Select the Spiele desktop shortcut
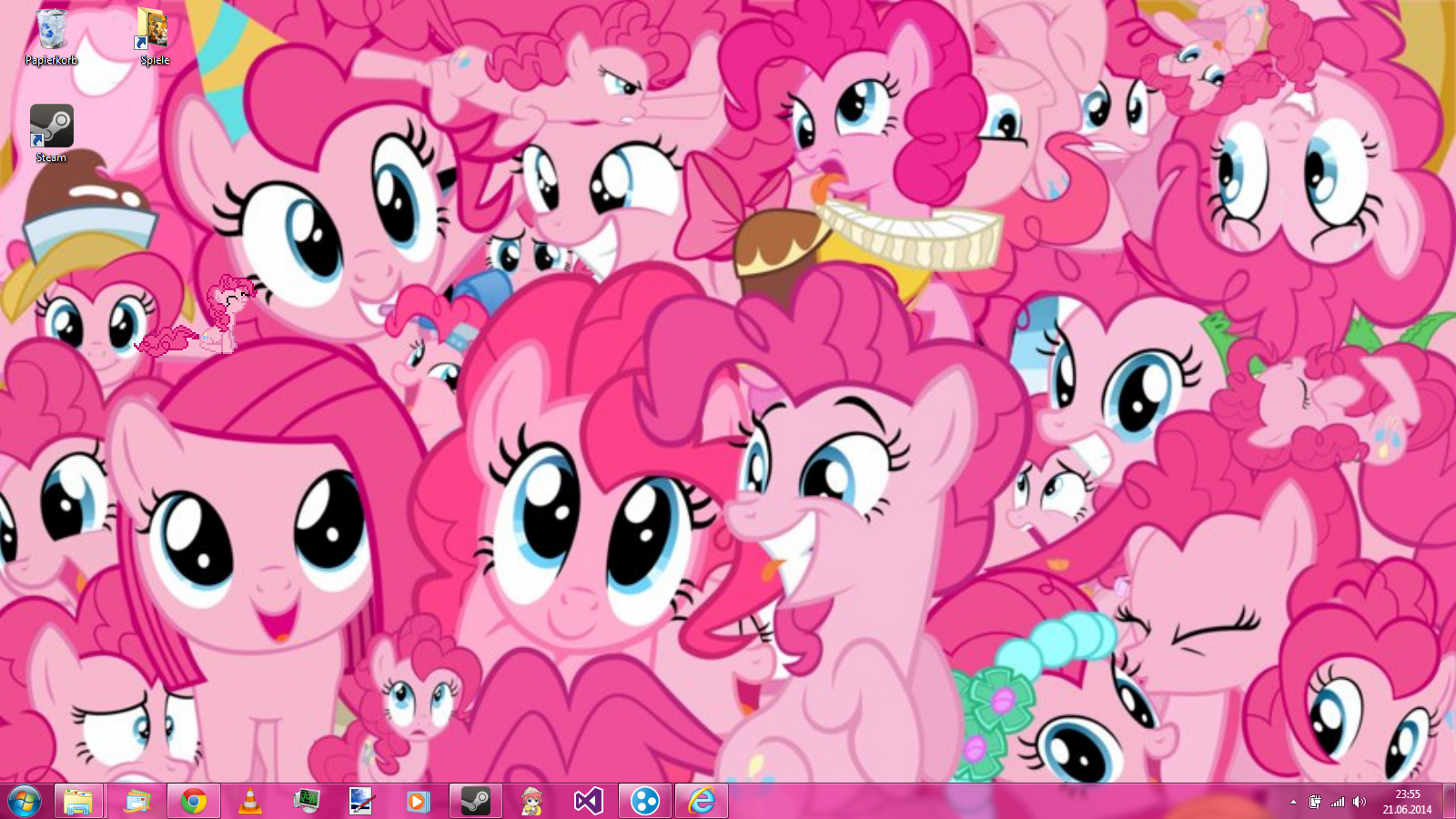 (x=154, y=37)
